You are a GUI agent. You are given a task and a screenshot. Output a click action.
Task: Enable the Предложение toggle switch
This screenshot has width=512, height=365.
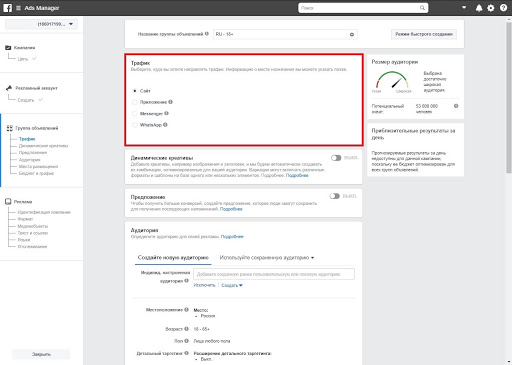click(335, 196)
